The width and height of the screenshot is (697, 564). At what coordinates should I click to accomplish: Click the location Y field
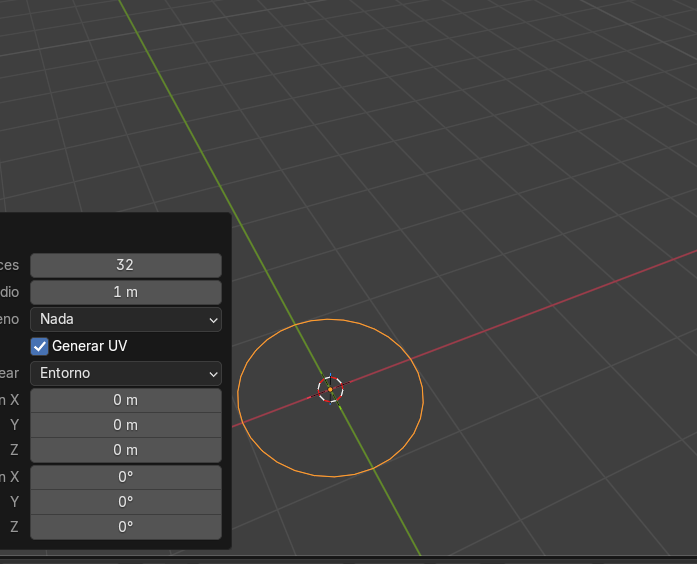[126, 425]
